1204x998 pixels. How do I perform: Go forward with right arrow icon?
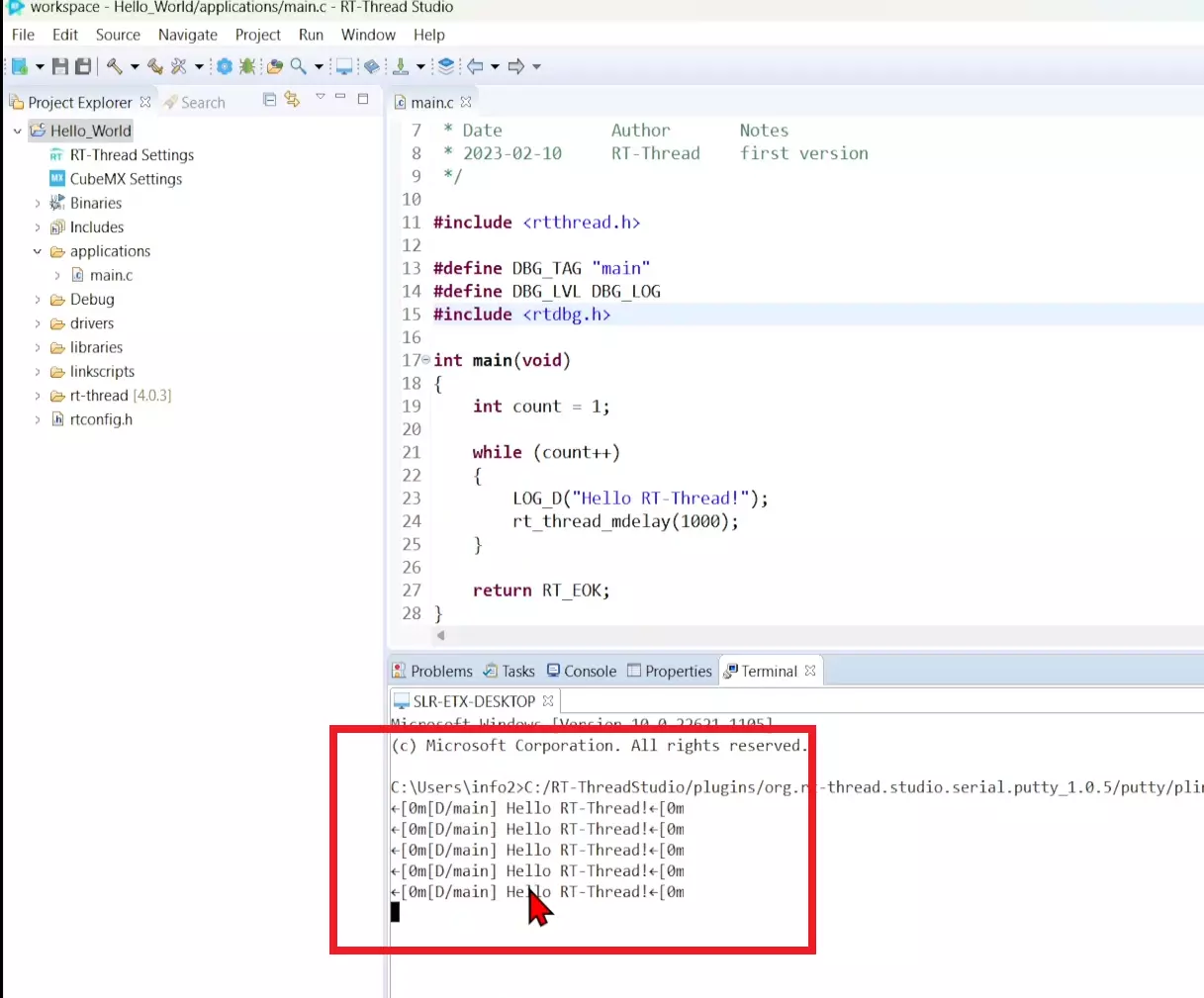pos(515,66)
